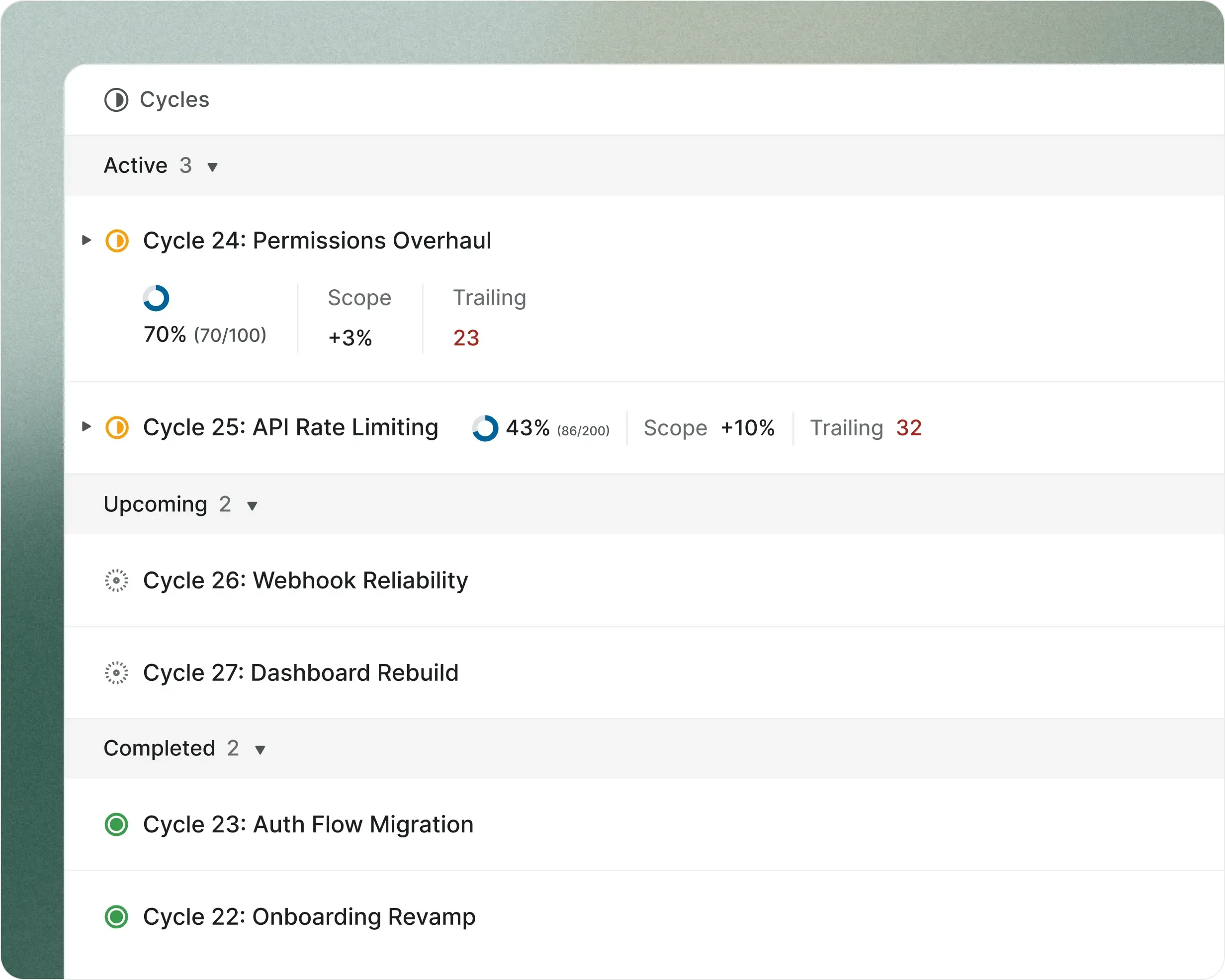Click the completed status icon for Cycle 22
Viewport: 1225px width, 980px height.
coord(116,916)
